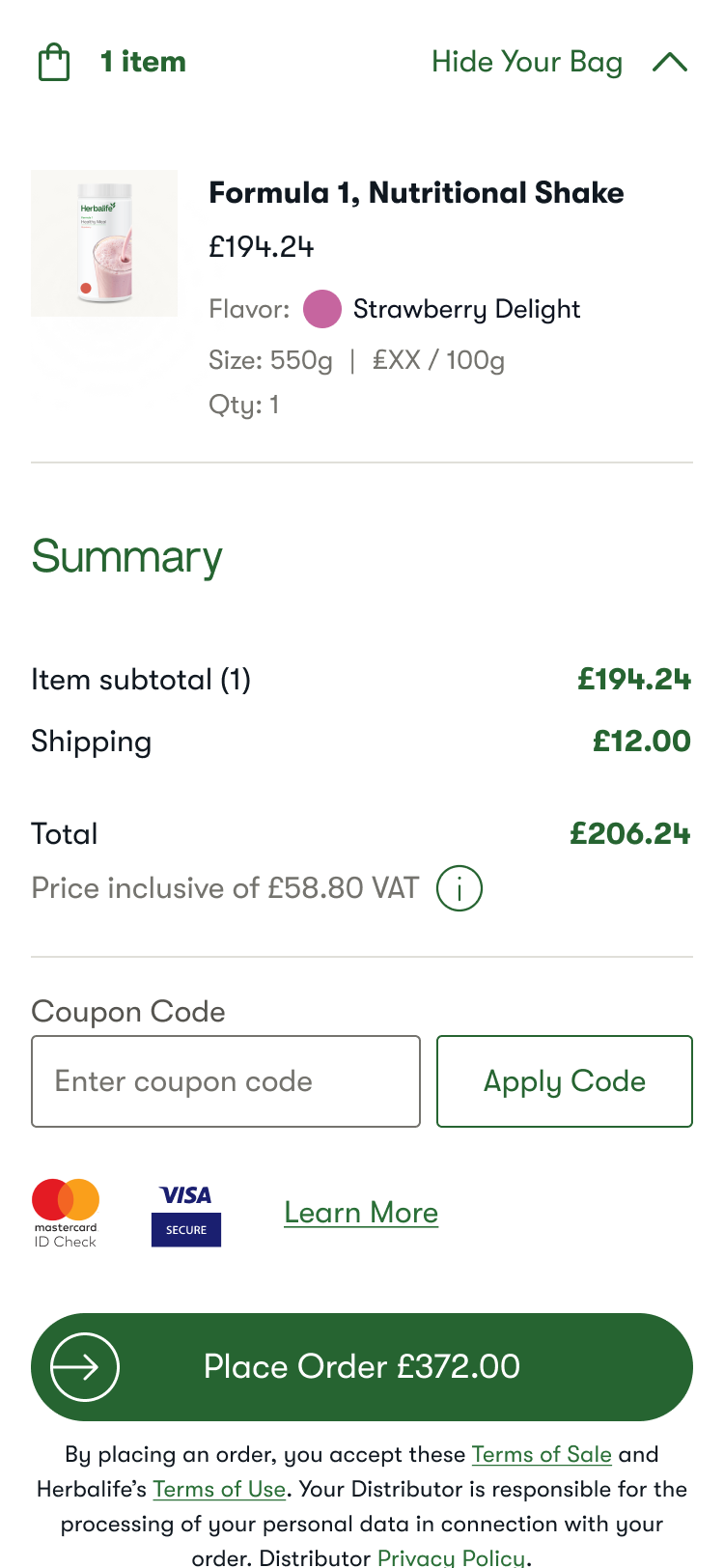Click inside the coupon code field

[x=225, y=1080]
